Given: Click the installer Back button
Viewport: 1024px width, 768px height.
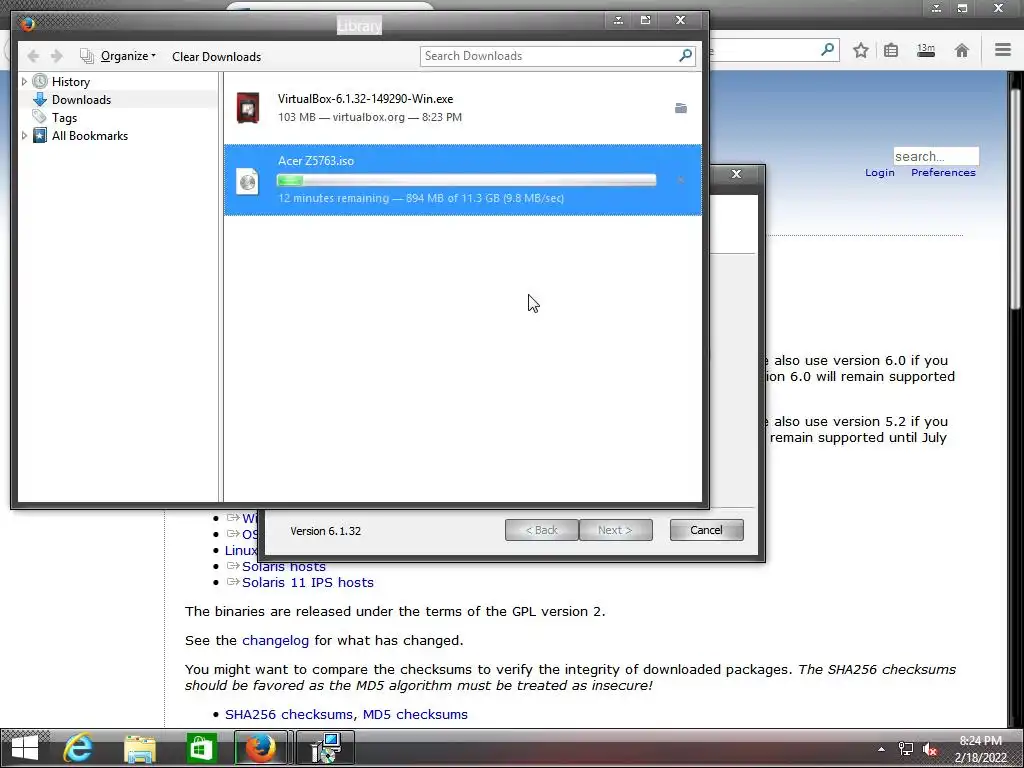Looking at the screenshot, I should (x=541, y=530).
